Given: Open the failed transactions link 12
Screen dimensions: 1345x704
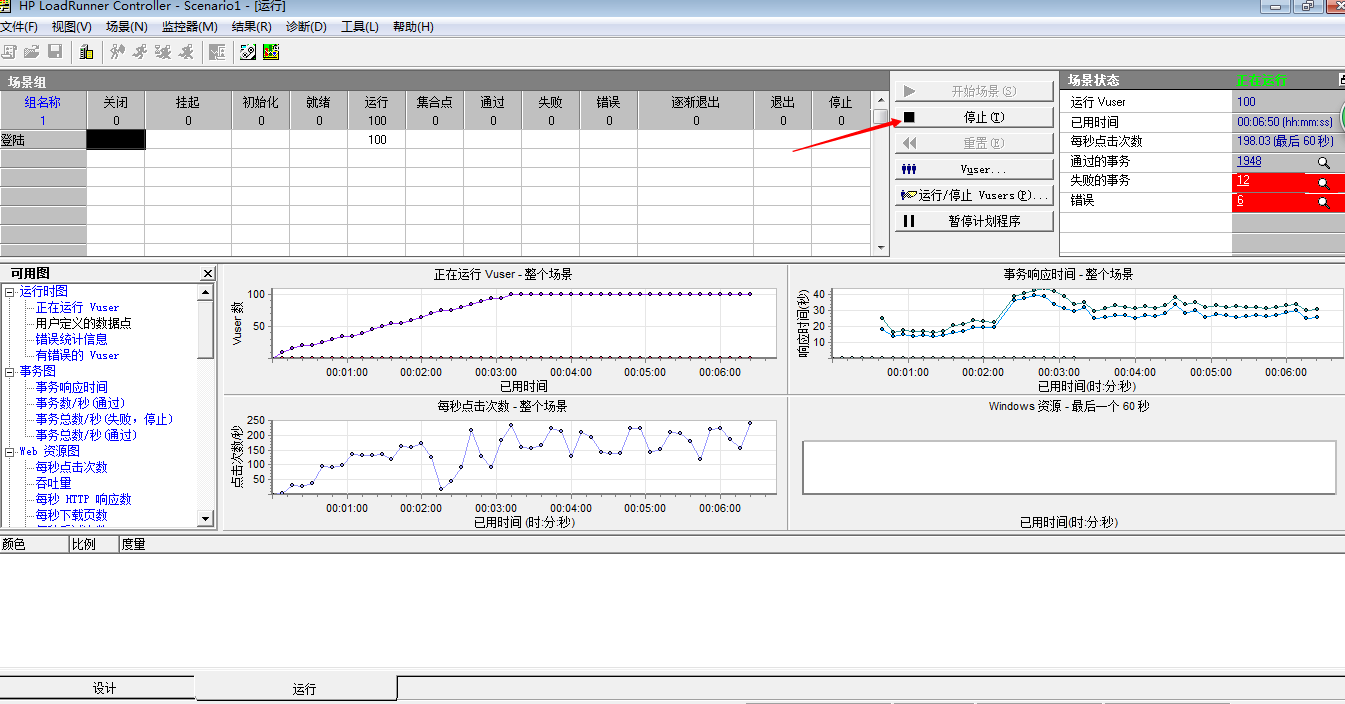Looking at the screenshot, I should [1243, 180].
